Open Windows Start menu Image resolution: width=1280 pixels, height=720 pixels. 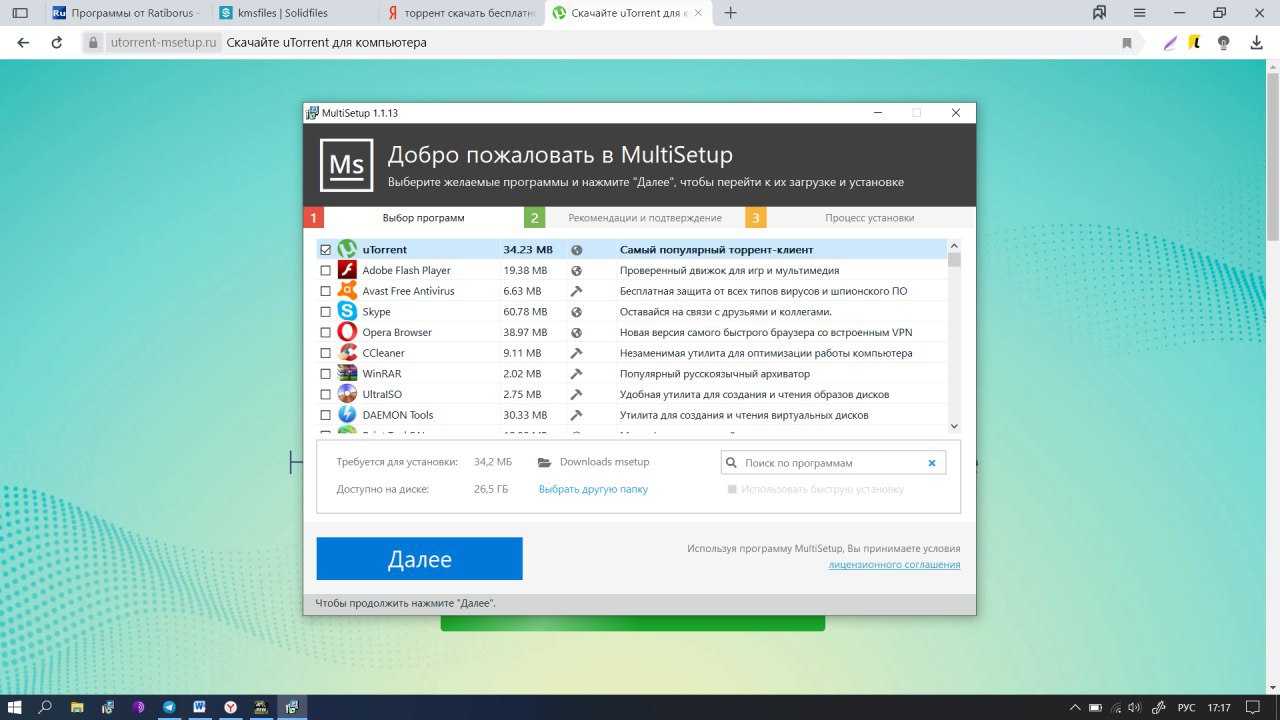click(16, 706)
